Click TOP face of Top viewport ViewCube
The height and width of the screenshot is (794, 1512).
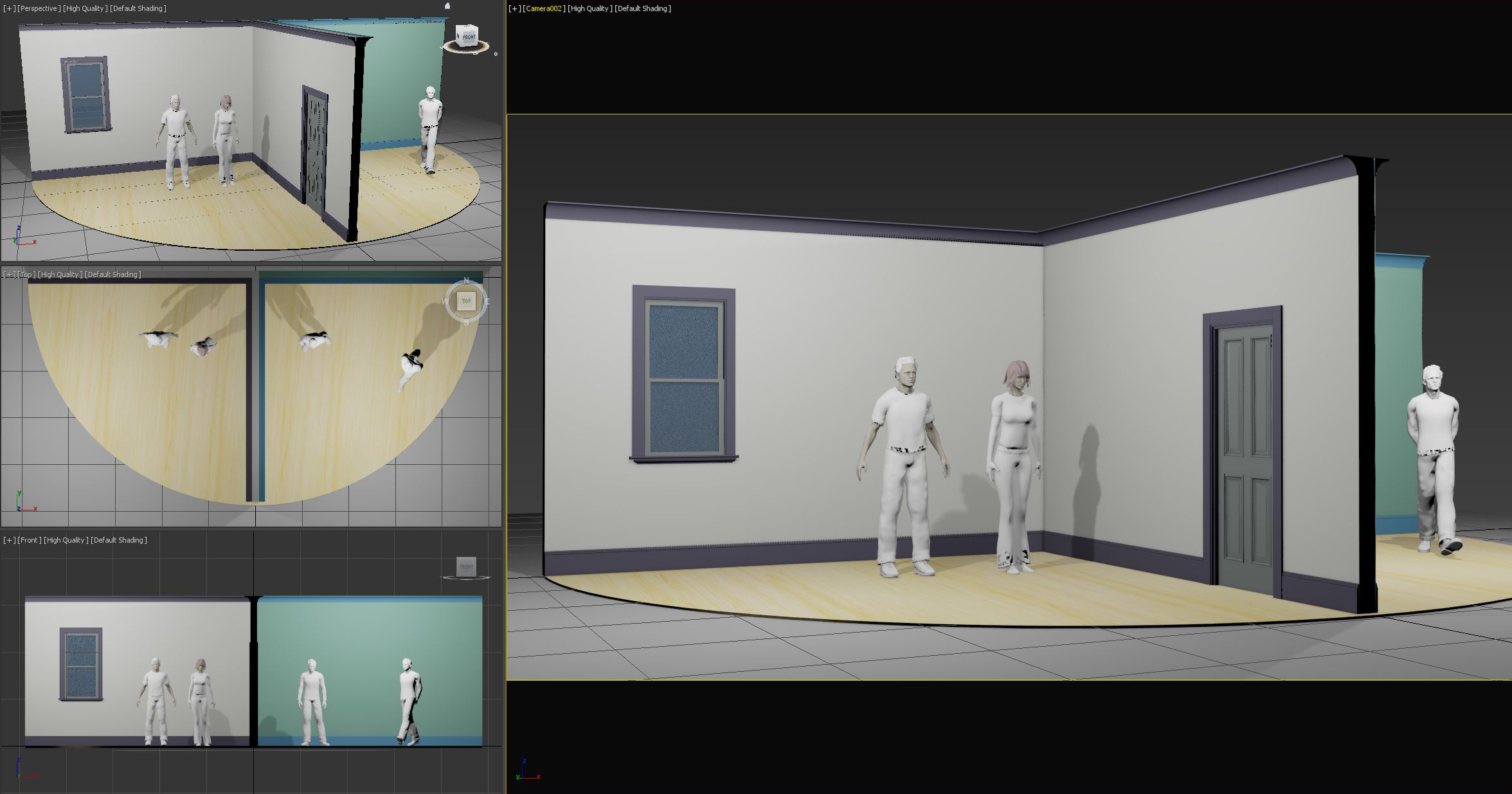[x=466, y=301]
